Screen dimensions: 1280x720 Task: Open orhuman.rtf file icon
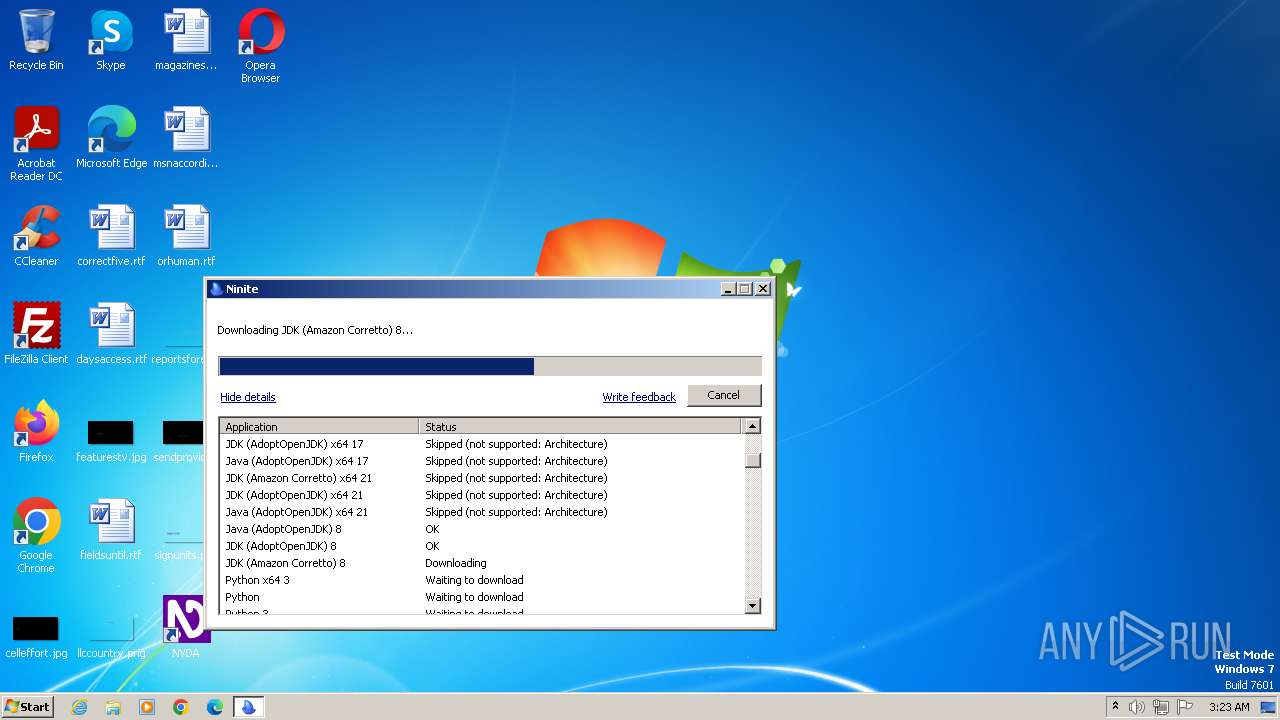tap(186, 236)
